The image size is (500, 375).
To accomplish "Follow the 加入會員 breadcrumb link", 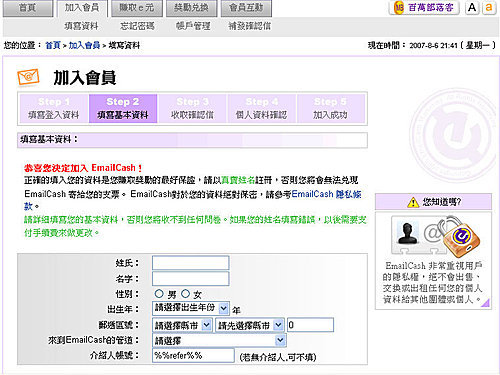I will 84,45.
